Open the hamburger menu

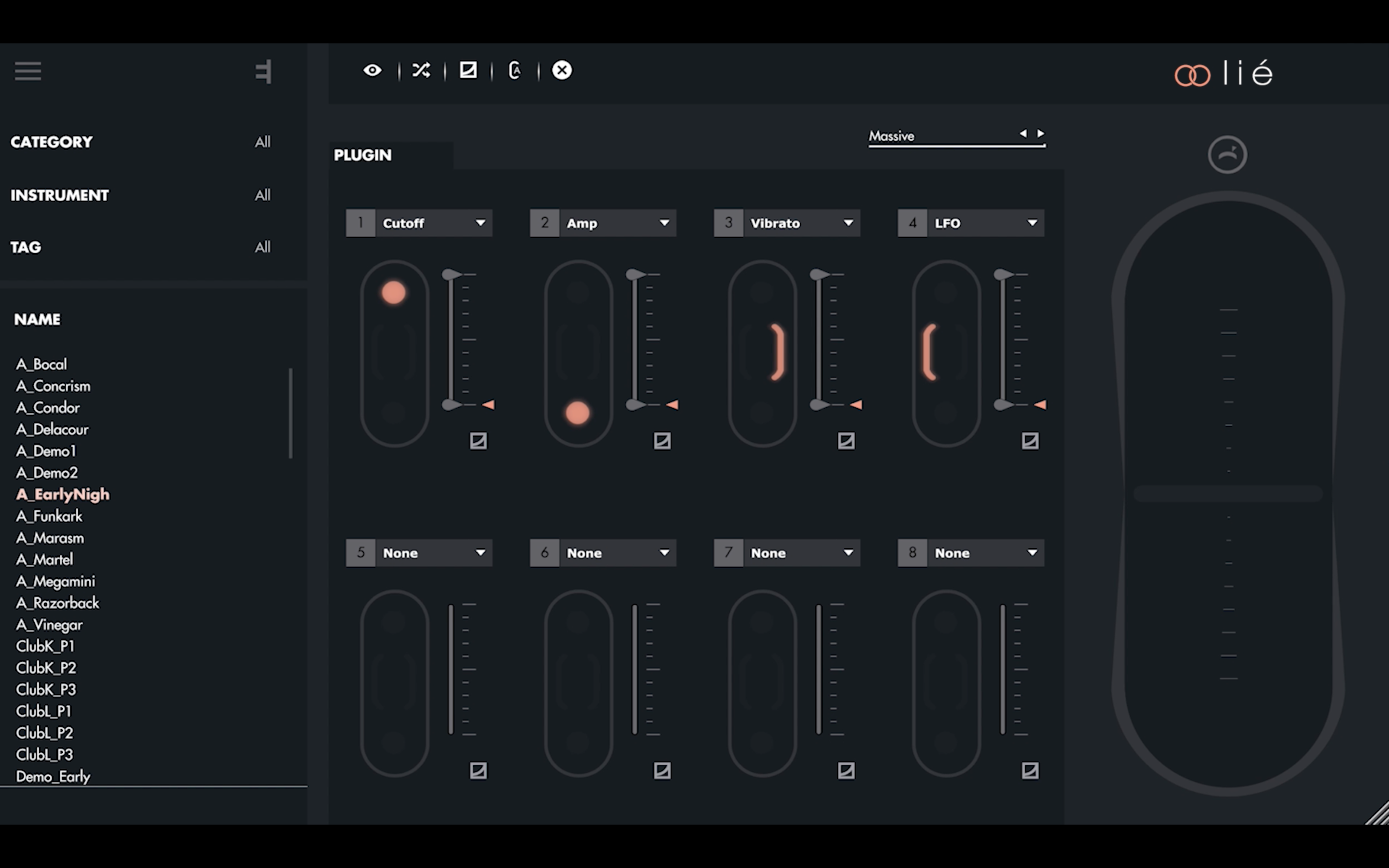click(27, 71)
